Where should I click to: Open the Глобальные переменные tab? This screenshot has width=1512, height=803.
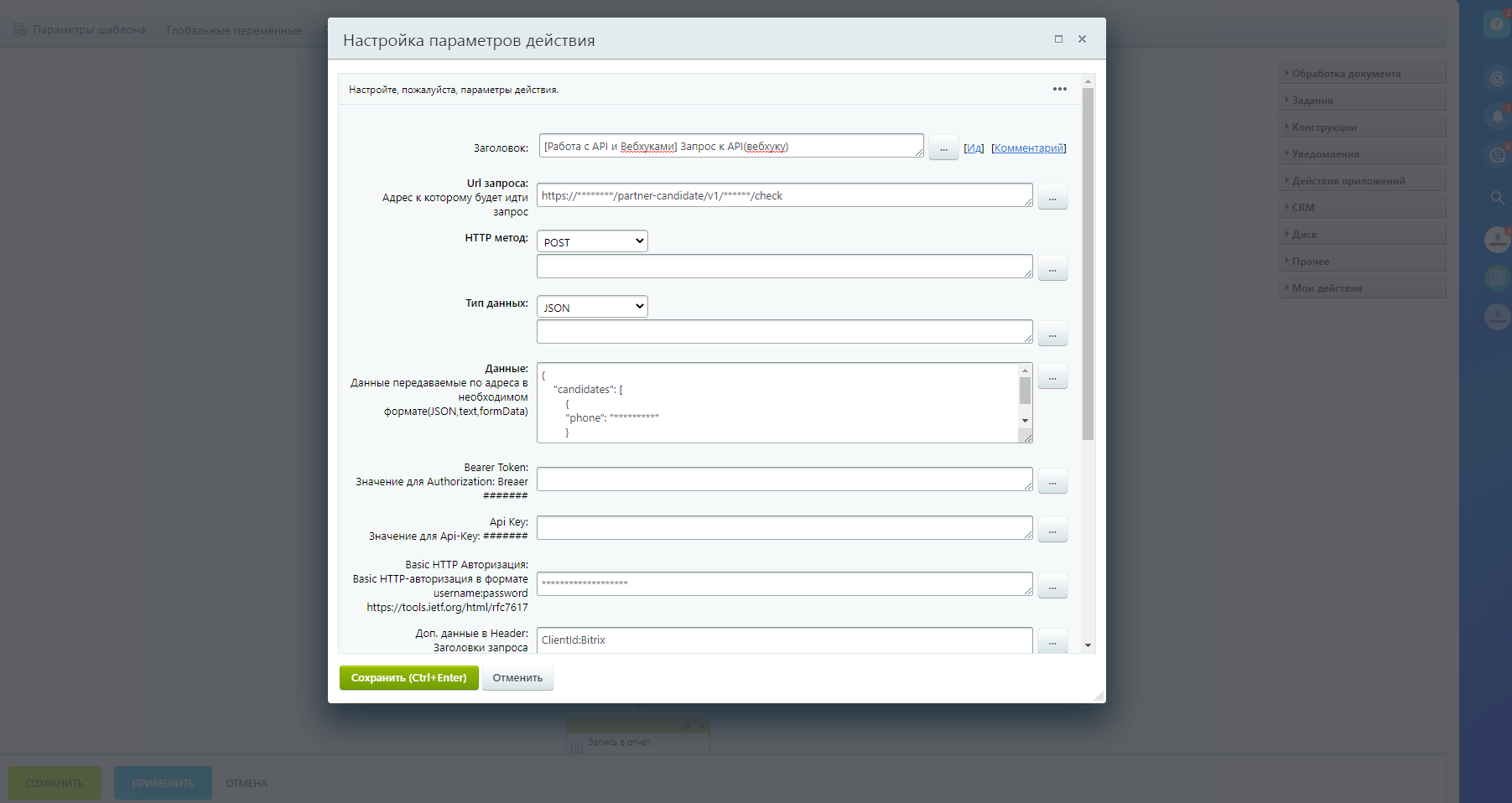[x=234, y=30]
